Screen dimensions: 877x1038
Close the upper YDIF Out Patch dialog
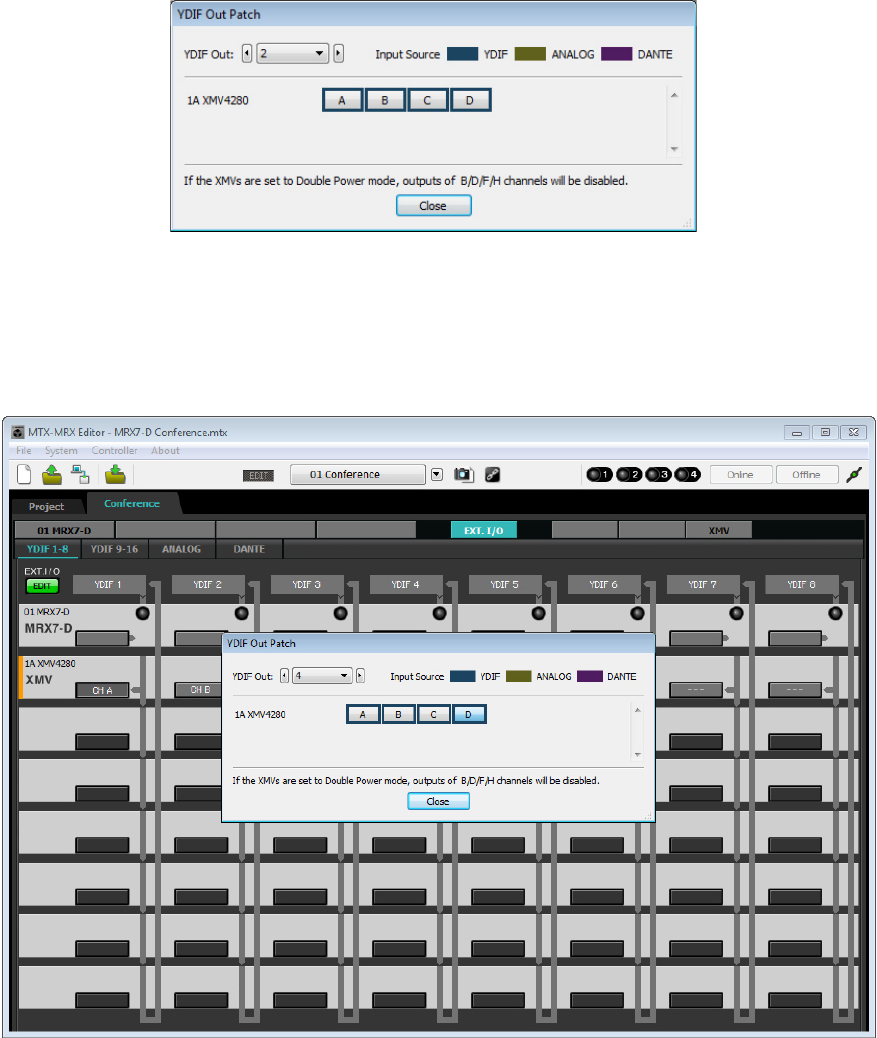[x=434, y=206]
